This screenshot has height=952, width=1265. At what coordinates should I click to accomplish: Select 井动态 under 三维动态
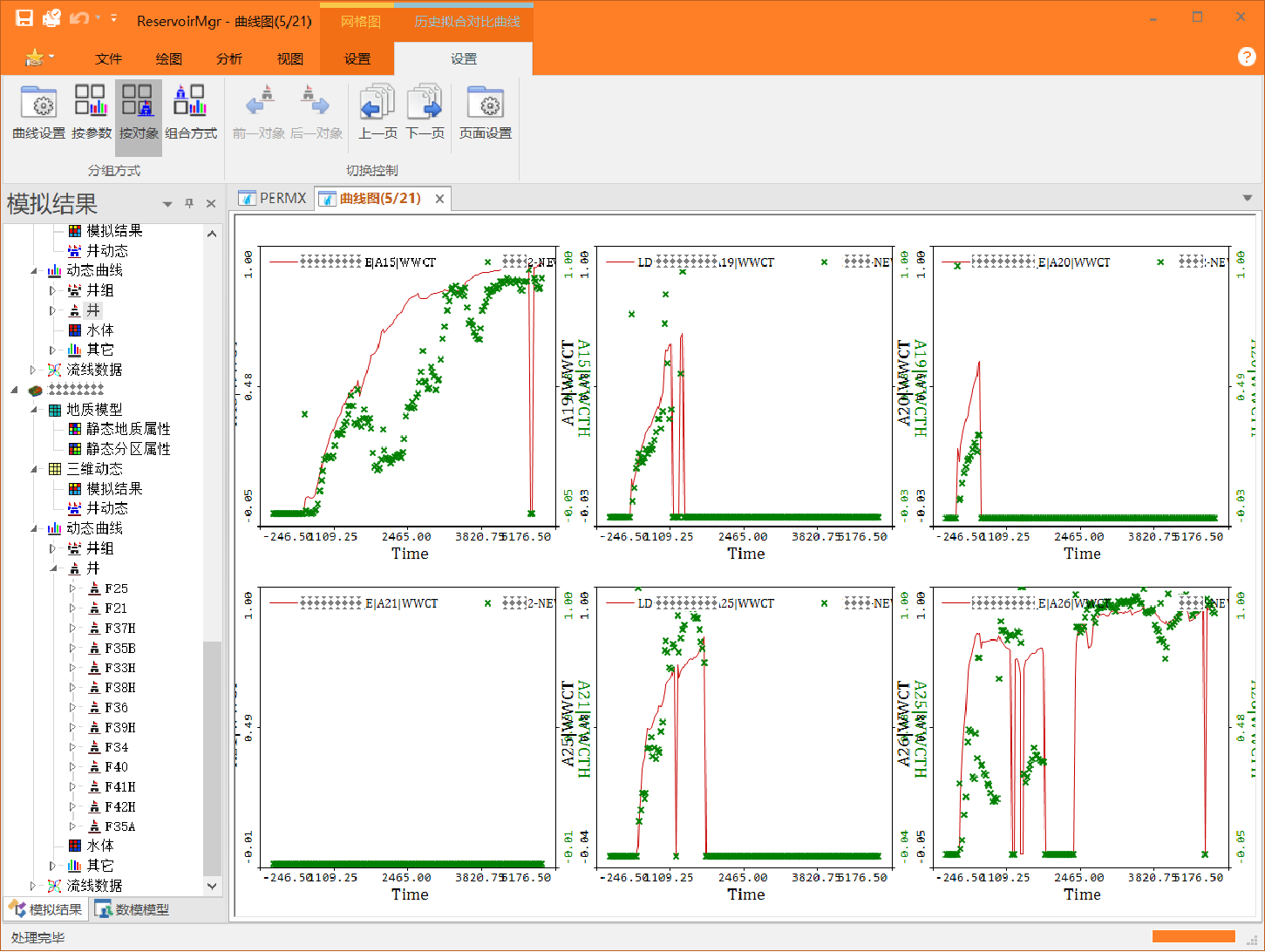point(106,508)
